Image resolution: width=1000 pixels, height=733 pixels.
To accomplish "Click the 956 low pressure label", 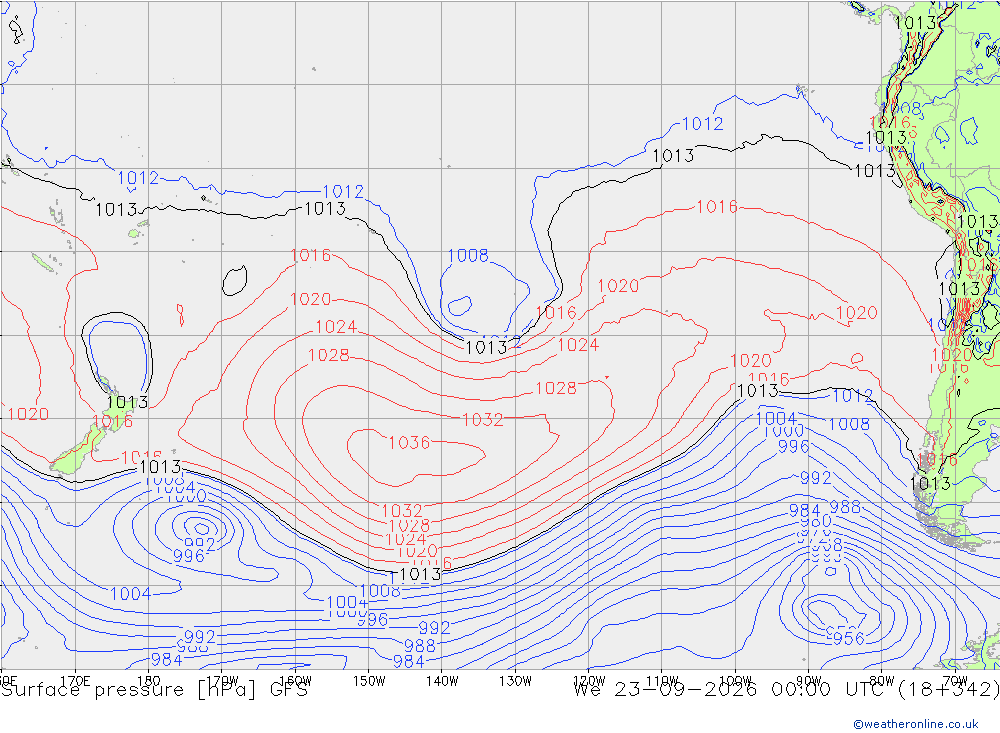I will point(849,638).
